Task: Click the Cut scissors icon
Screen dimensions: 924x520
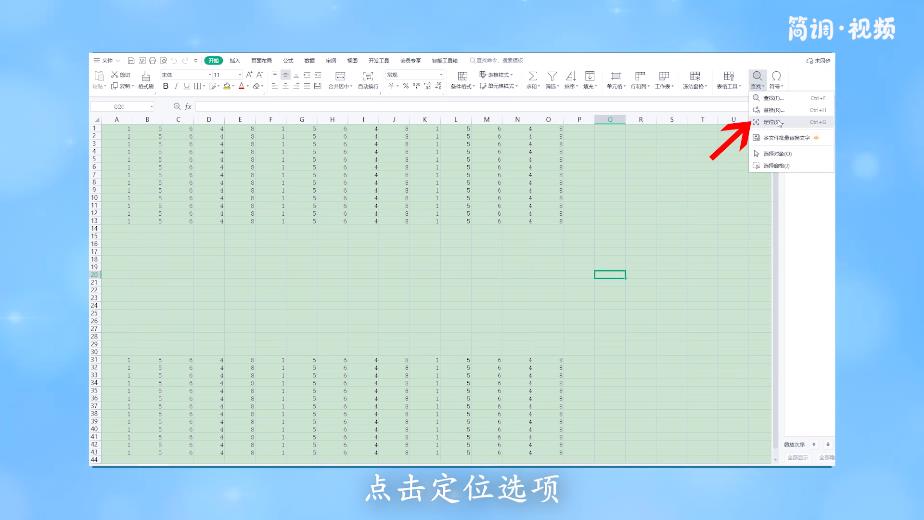Action: pyautogui.click(x=114, y=75)
